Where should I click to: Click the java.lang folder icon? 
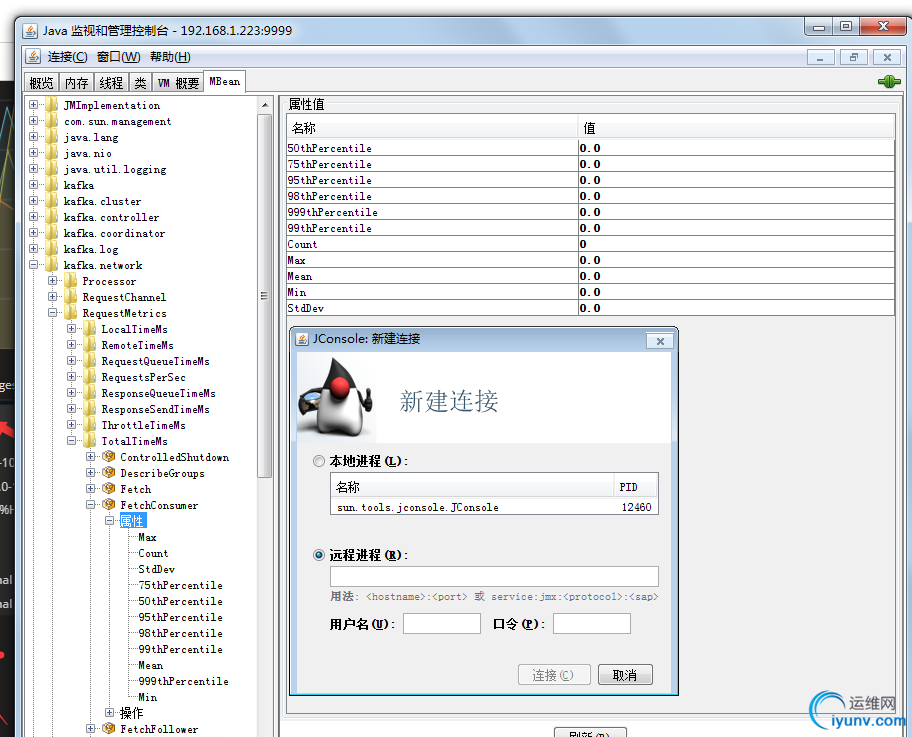[52, 137]
